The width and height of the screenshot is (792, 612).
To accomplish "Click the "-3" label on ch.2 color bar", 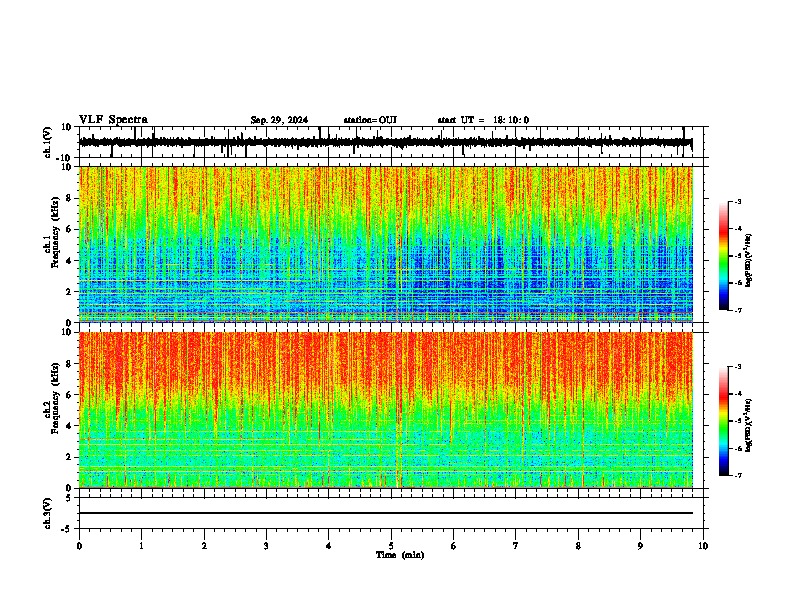I will (x=737, y=367).
